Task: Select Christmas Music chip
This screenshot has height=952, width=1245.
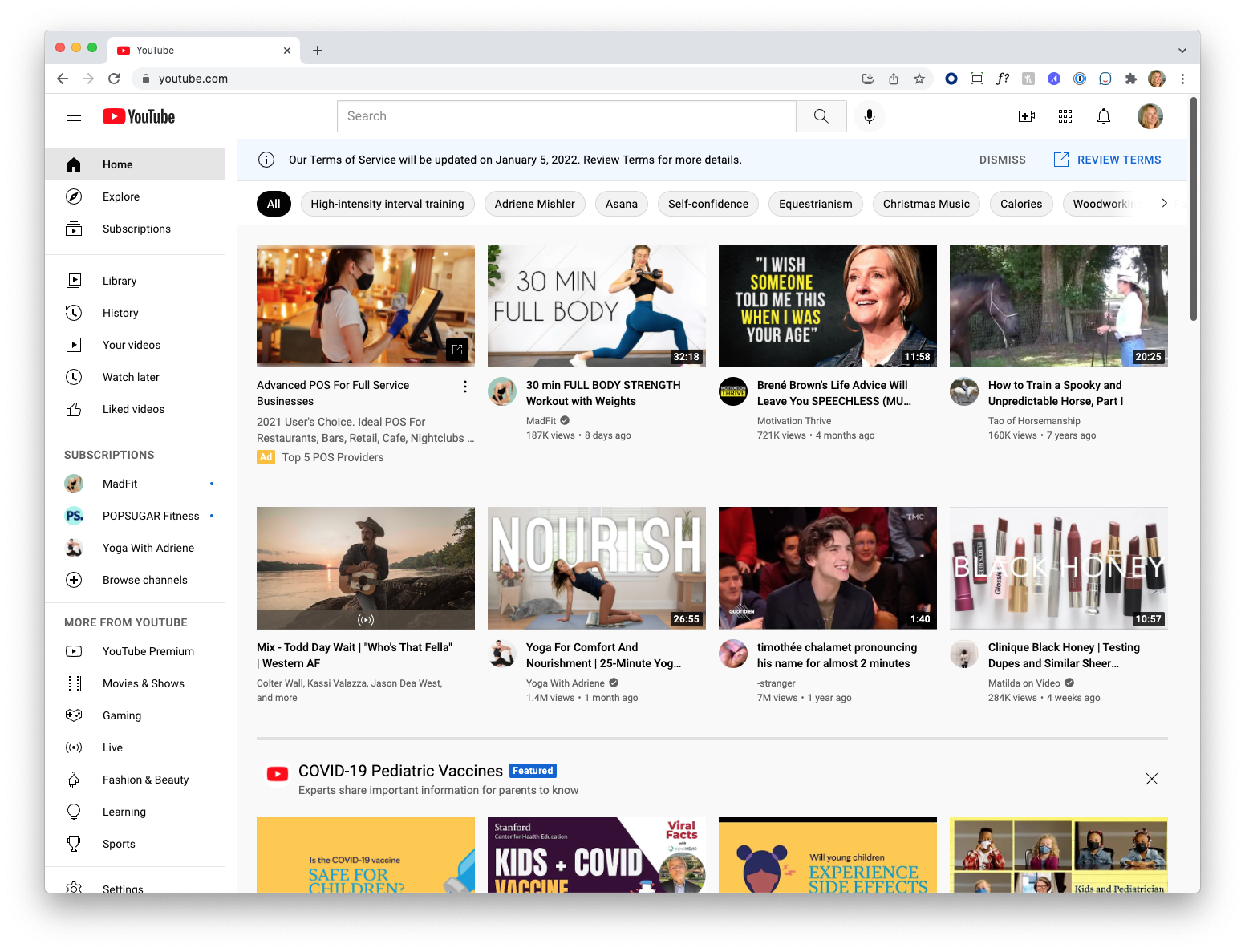Action: point(927,204)
